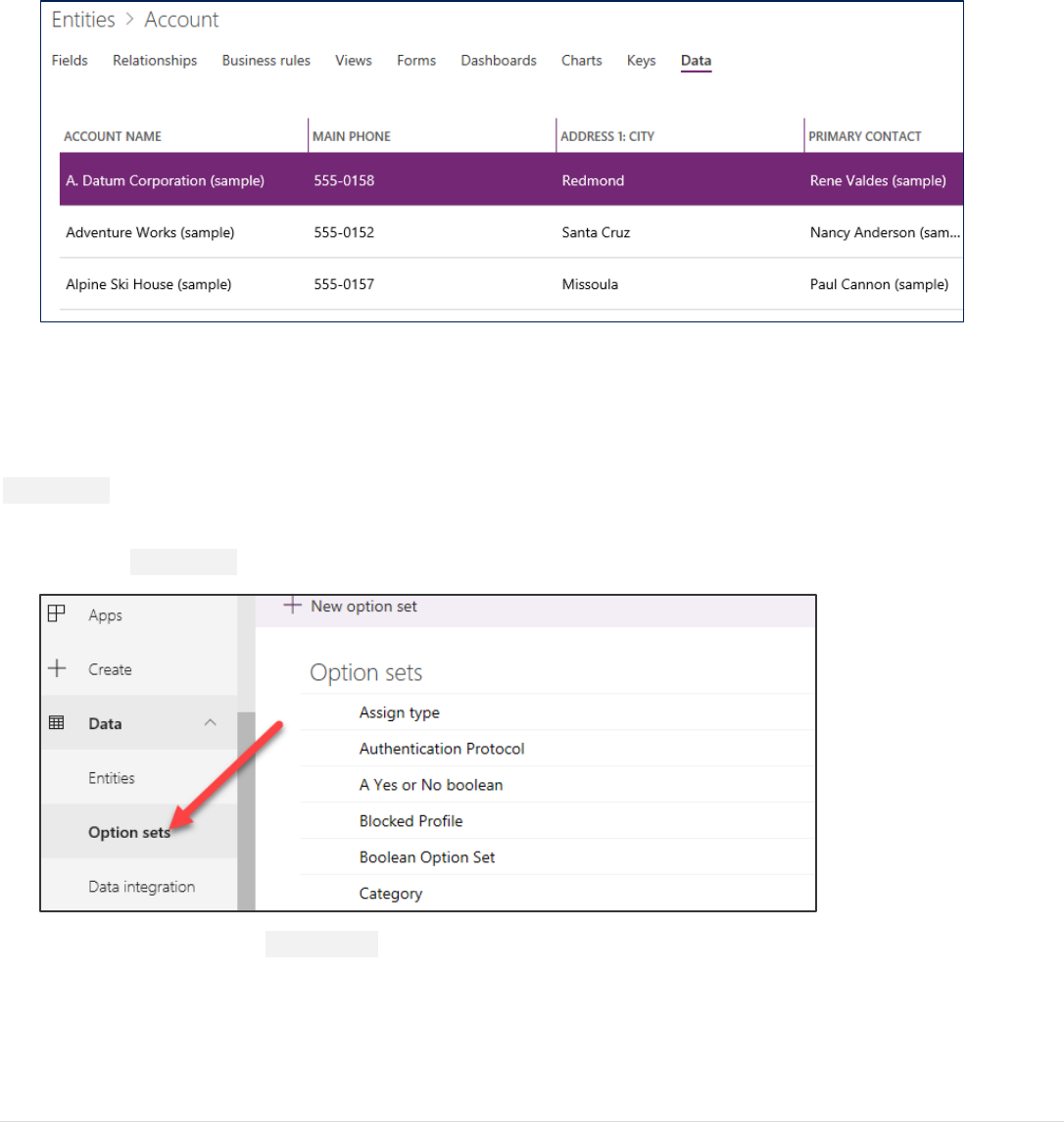The image size is (1064, 1122).
Task: Click the Create plus icon in sidebar
Action: click(x=57, y=668)
